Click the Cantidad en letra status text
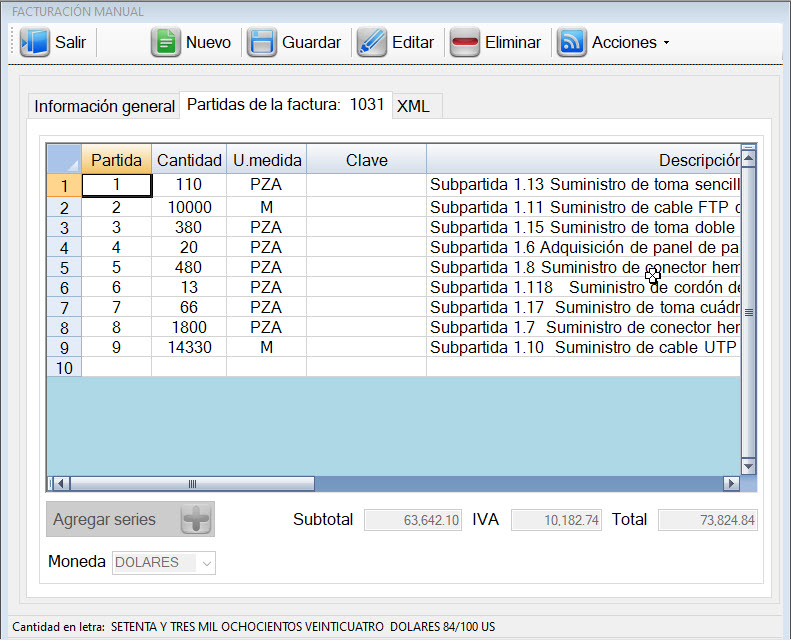Screen dimensions: 791x641 coord(254,627)
